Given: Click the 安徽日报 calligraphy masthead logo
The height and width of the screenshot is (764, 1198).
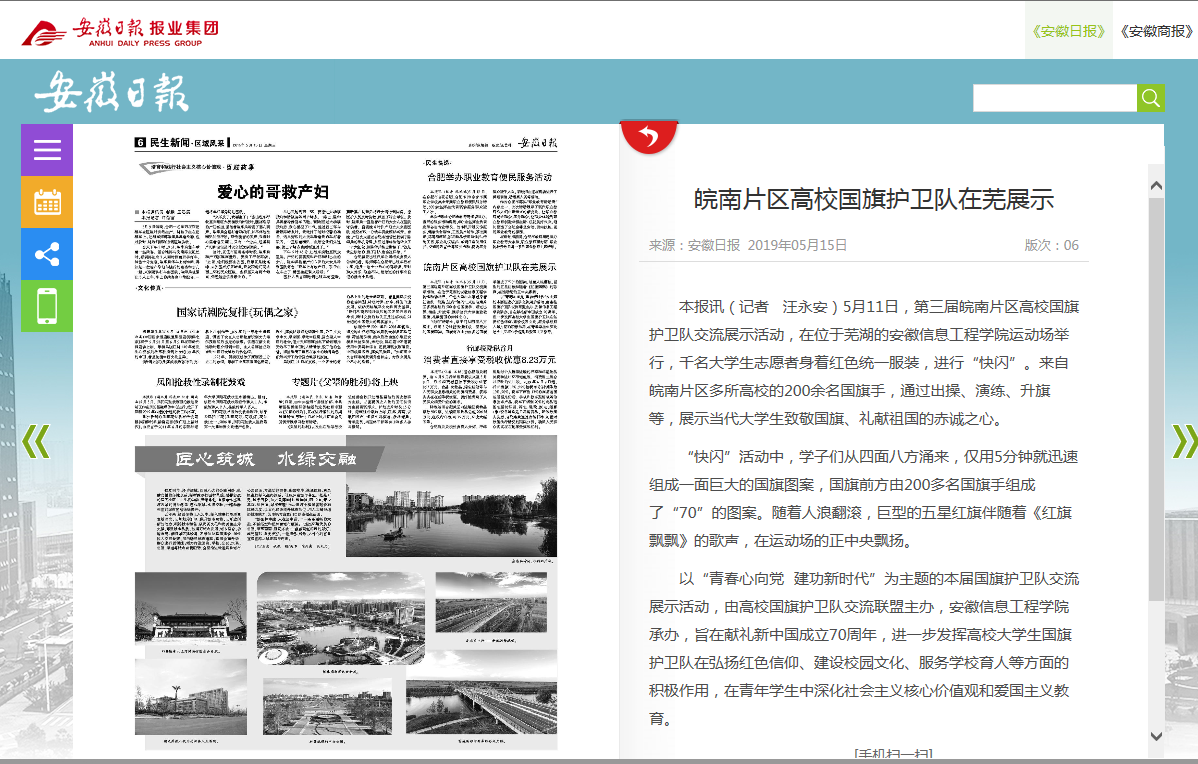Looking at the screenshot, I should pos(111,93).
